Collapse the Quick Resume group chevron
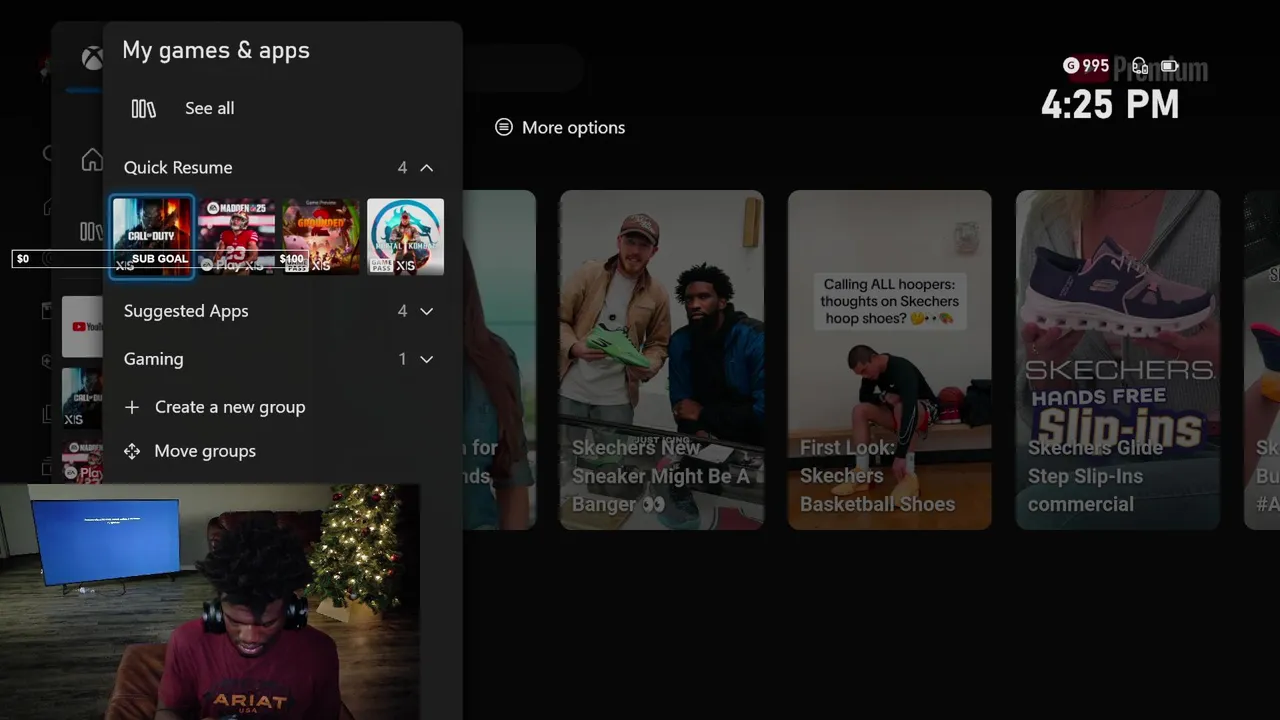The image size is (1280, 720). [427, 168]
